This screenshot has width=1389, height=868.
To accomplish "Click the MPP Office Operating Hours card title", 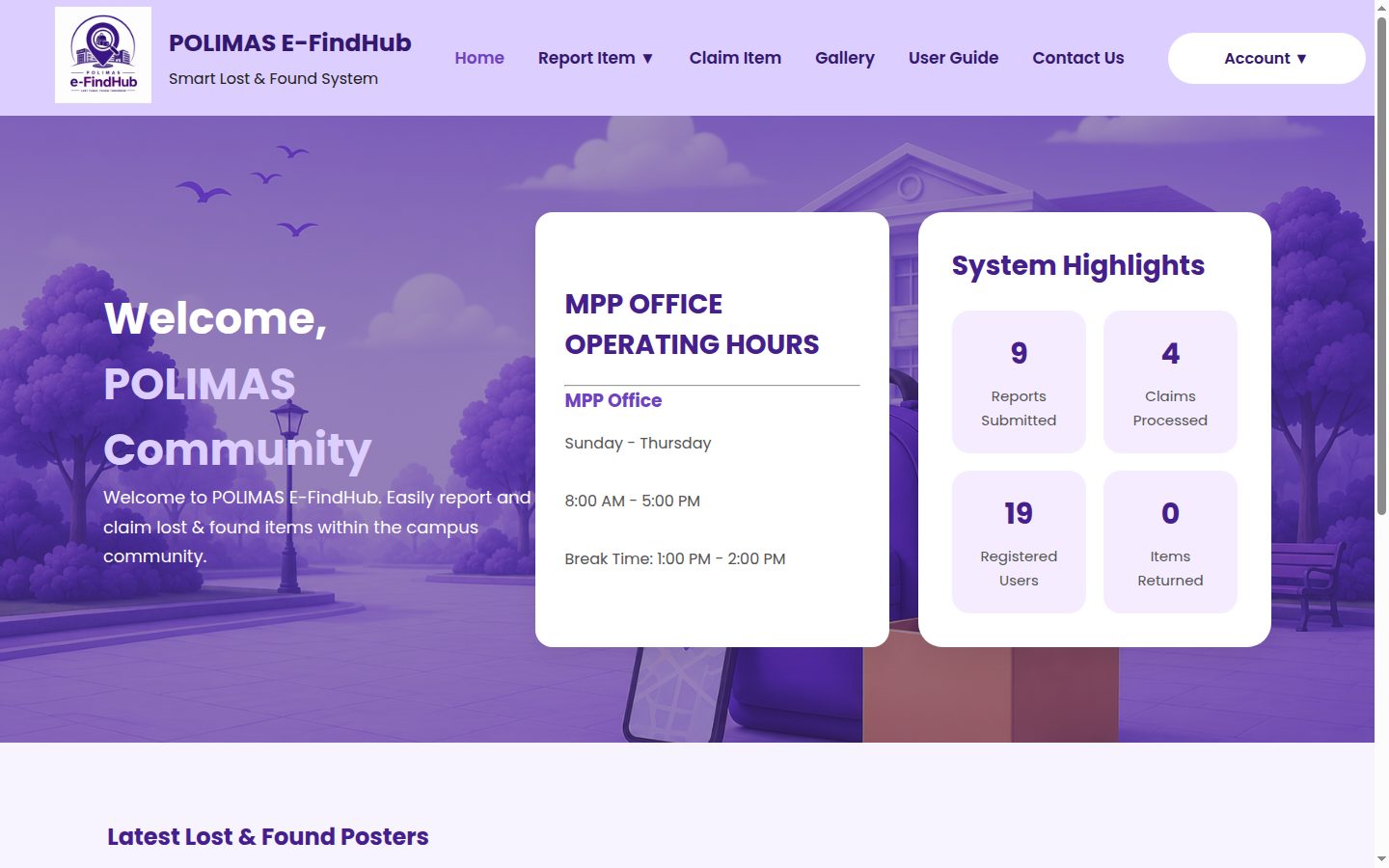I will pos(692,324).
